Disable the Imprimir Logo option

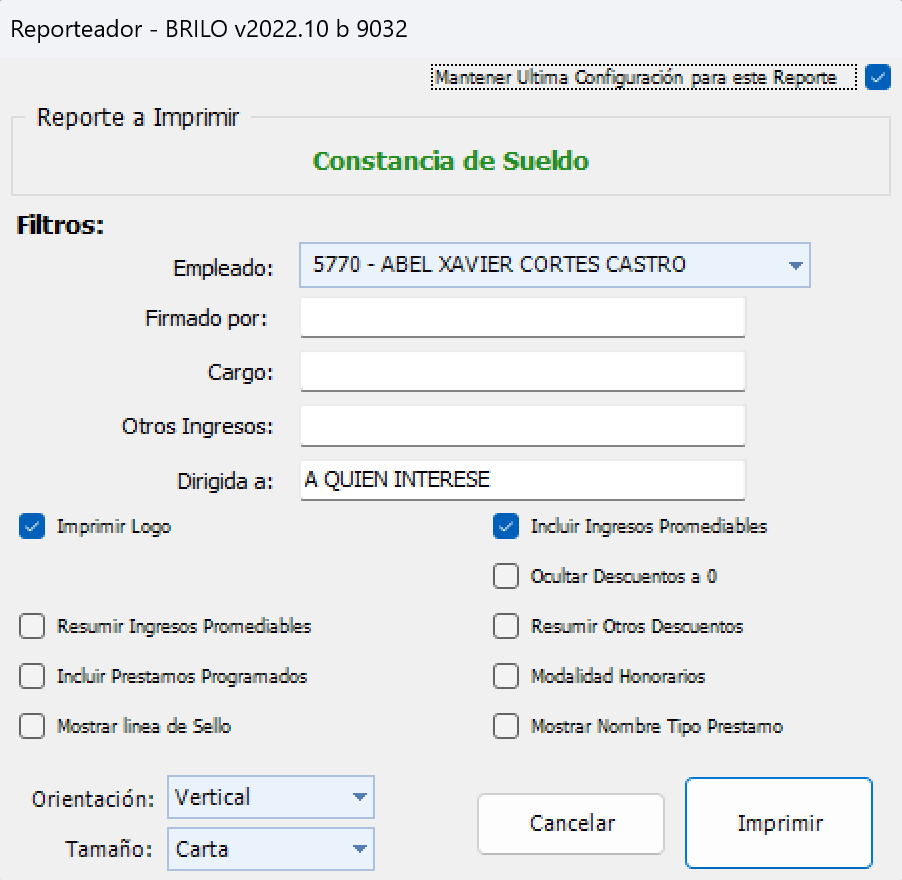point(31,525)
